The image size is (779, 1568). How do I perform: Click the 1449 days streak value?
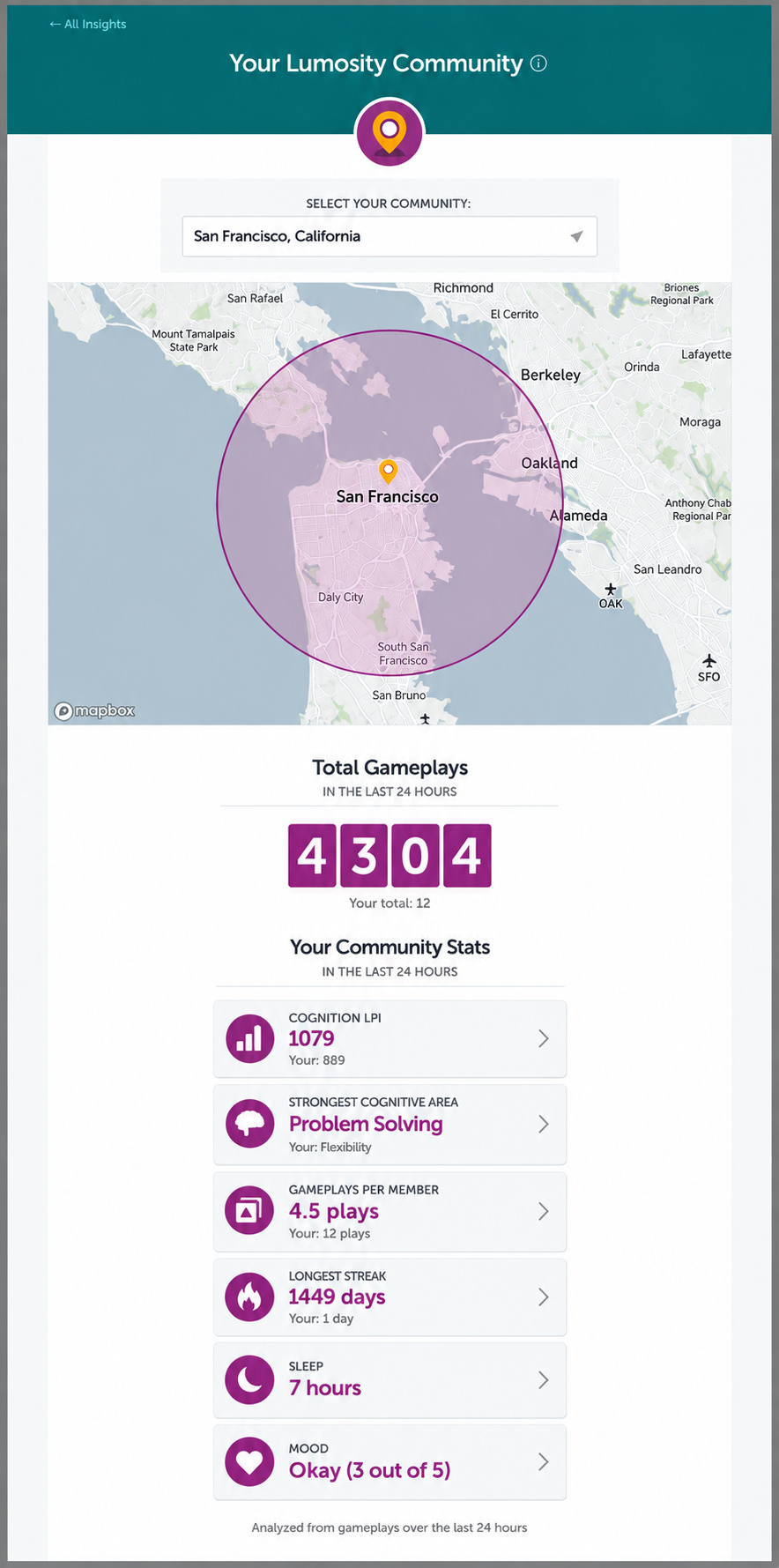[x=338, y=1297]
